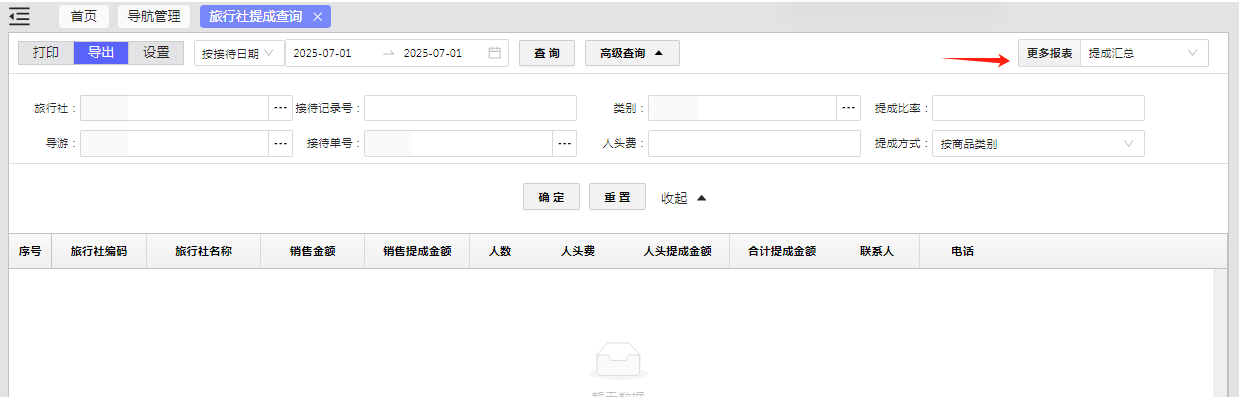Open 提成方式 按商品类别 dropdown

(x=1038, y=144)
